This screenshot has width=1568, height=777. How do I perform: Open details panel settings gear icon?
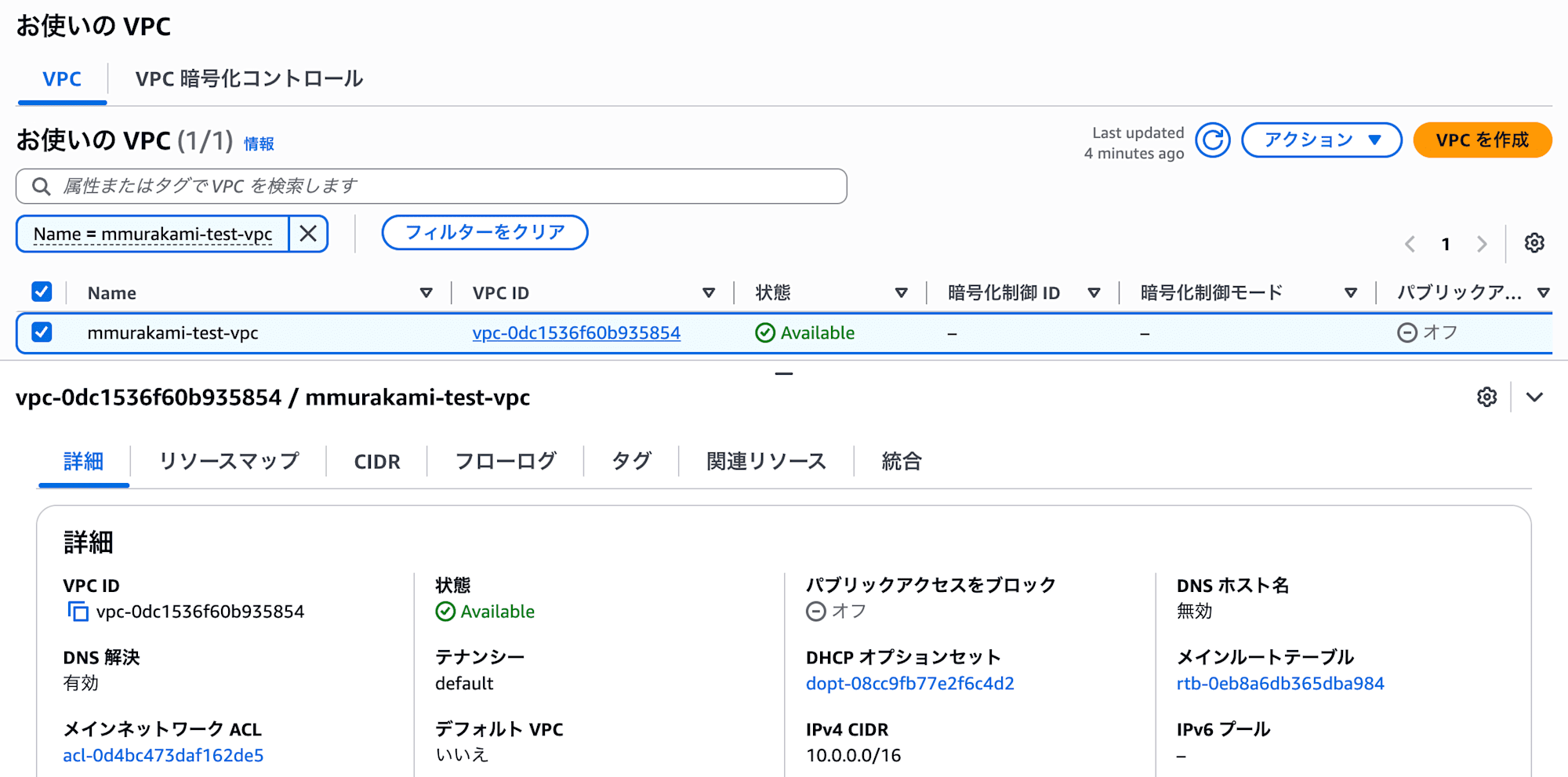click(x=1486, y=398)
